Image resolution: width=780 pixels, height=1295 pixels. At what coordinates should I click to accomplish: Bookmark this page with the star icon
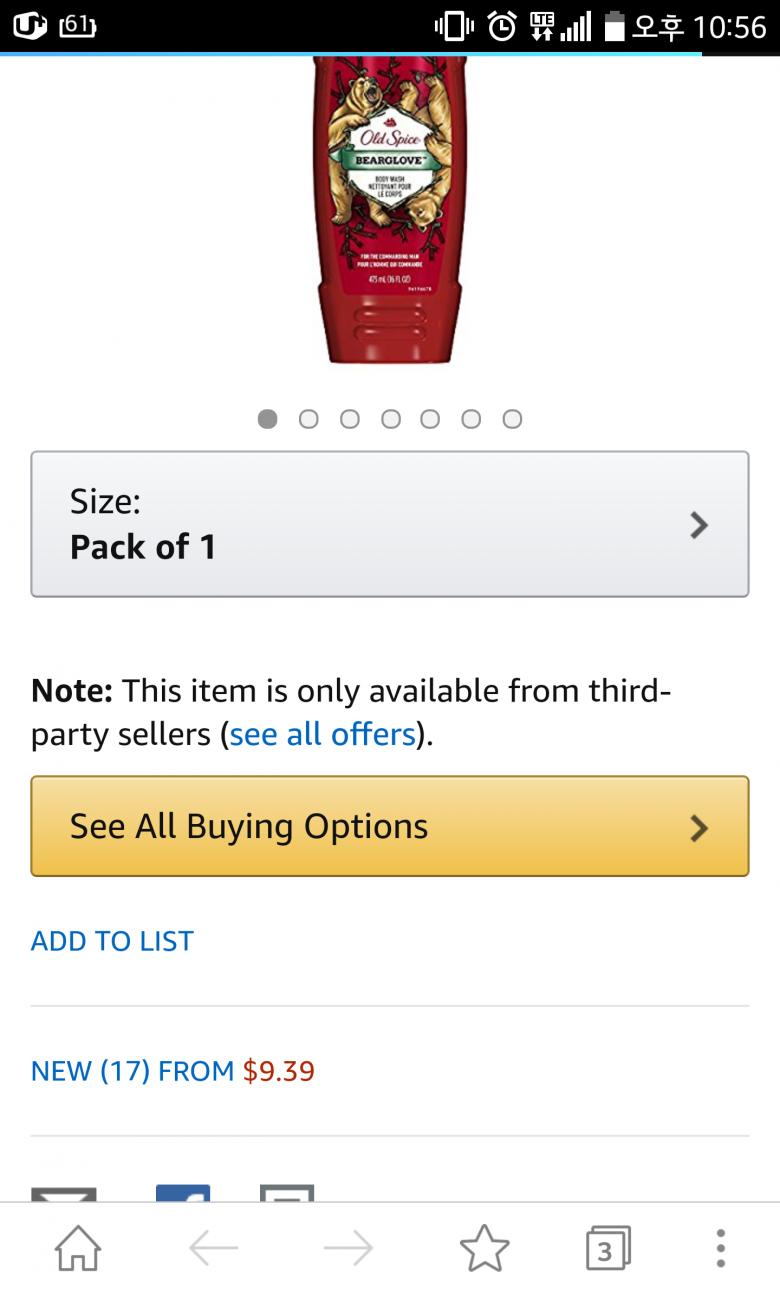point(484,1248)
